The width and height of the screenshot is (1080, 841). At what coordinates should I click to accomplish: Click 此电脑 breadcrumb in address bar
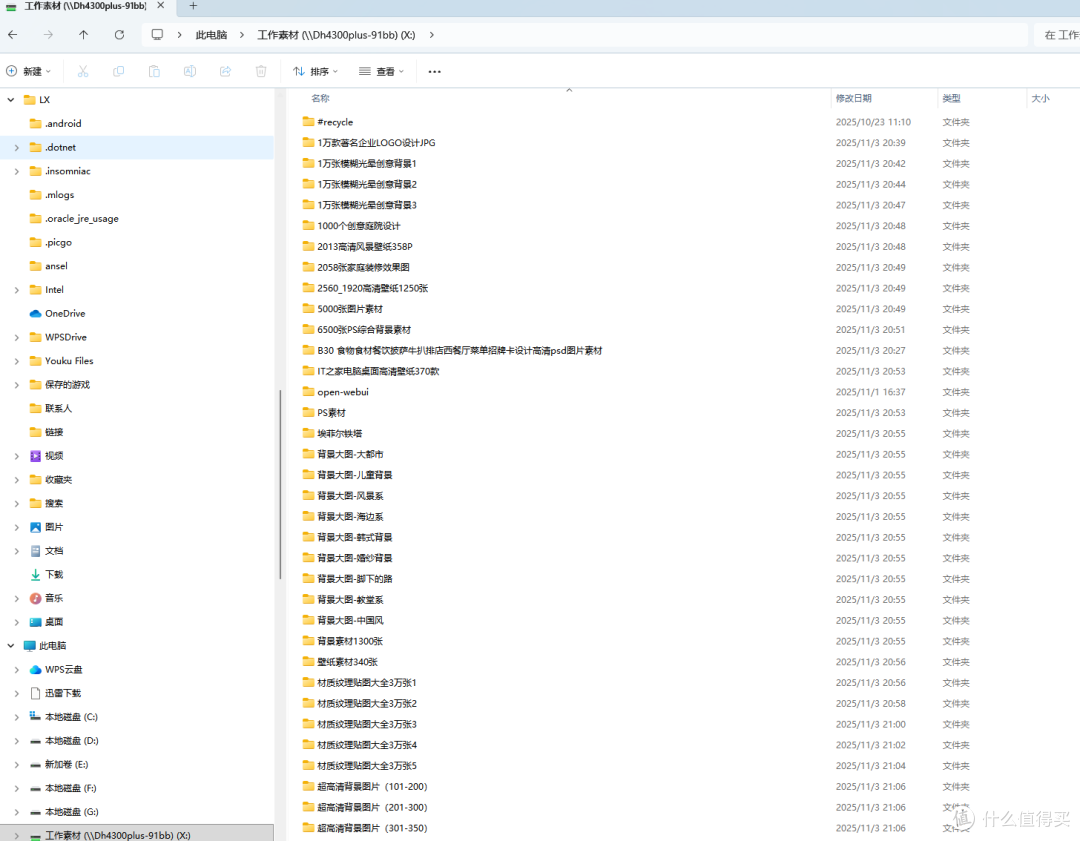211,34
